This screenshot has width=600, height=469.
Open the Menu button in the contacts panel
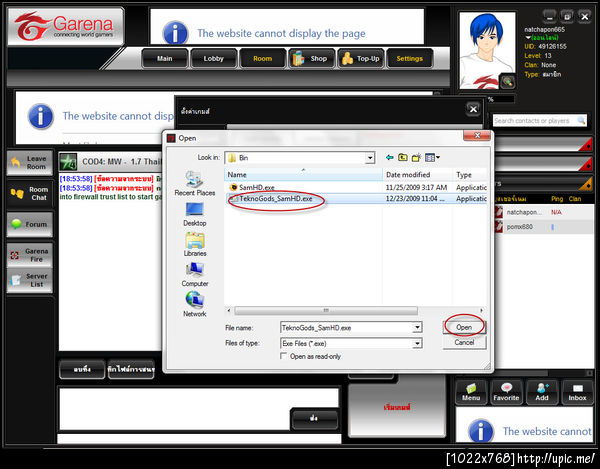(471, 392)
